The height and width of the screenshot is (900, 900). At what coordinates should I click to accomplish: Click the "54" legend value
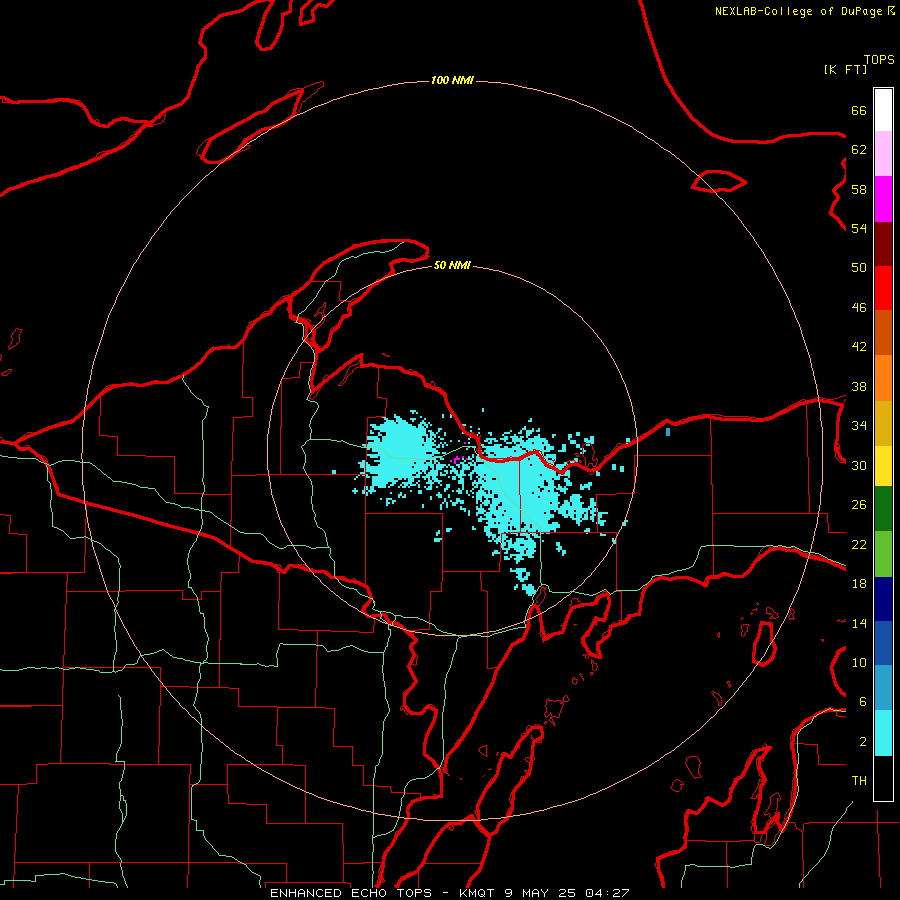pos(859,228)
